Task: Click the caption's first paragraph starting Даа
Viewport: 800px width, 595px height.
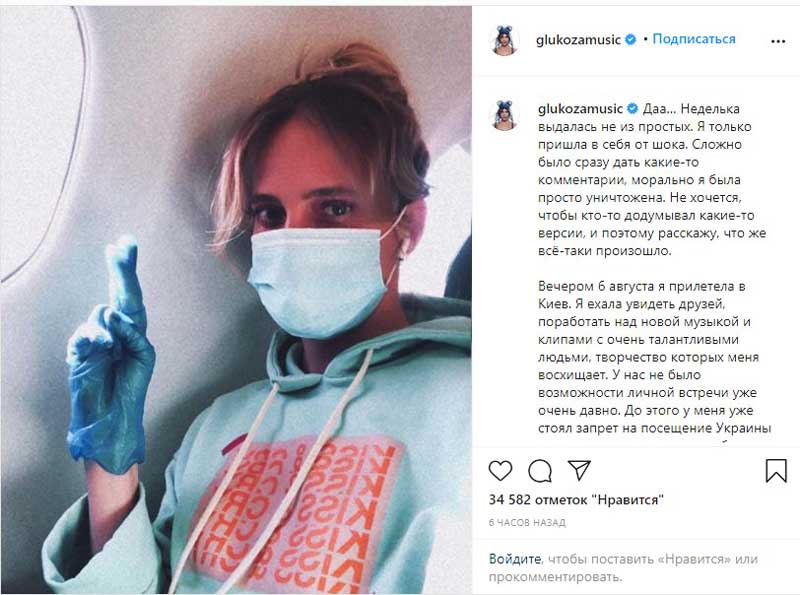Action: click(x=652, y=180)
